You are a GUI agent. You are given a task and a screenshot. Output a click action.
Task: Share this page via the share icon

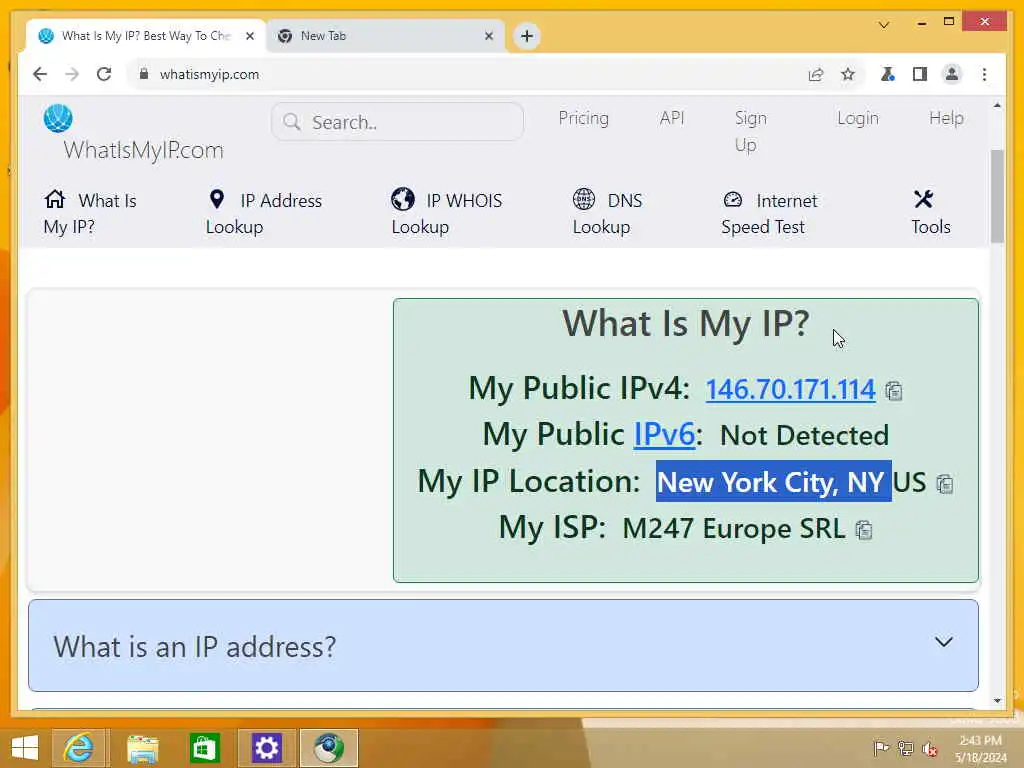coord(816,74)
